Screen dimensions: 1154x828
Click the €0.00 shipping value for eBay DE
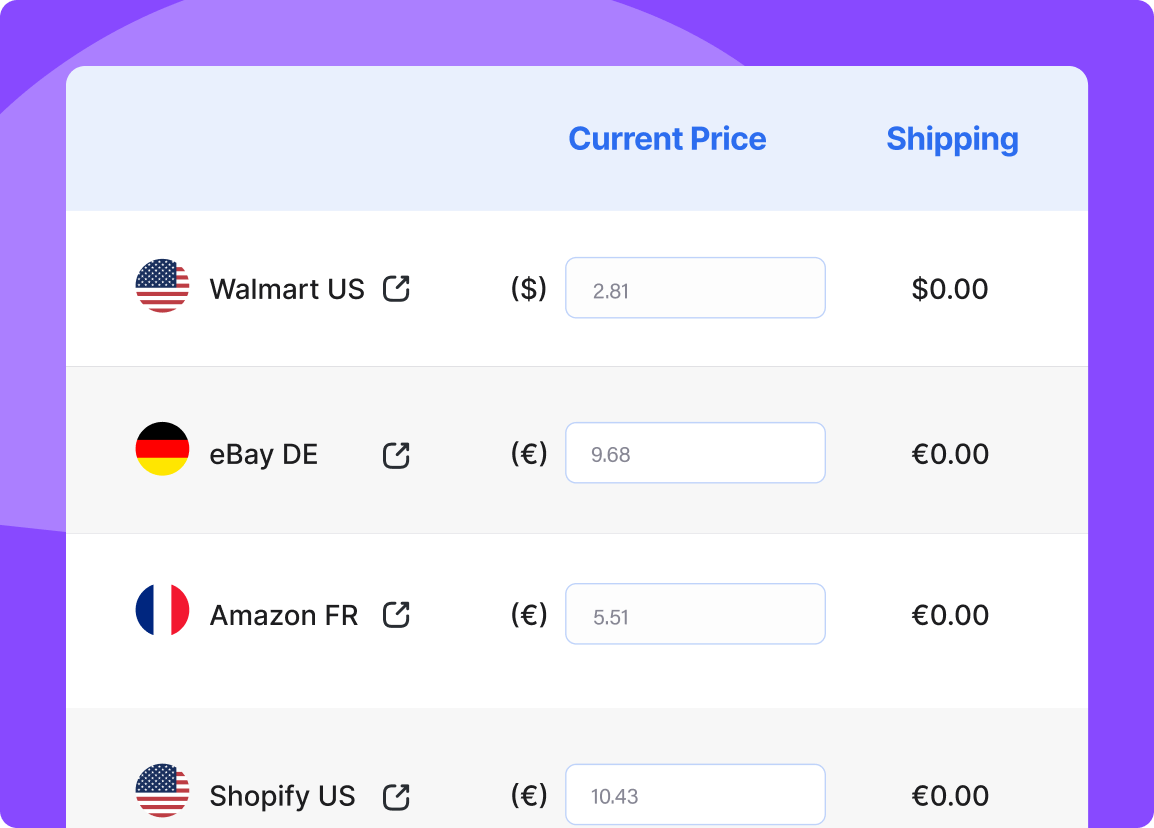coord(950,454)
